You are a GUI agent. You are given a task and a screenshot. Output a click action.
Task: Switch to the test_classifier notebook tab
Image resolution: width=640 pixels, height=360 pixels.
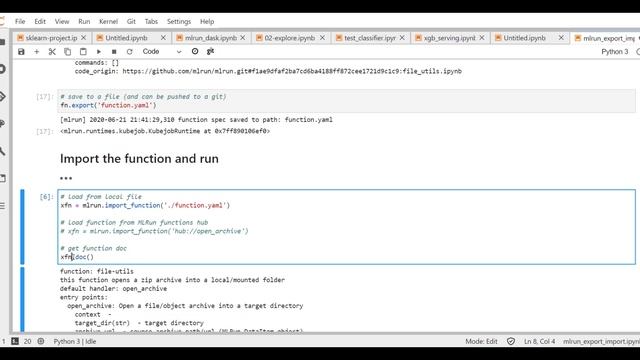pos(370,38)
